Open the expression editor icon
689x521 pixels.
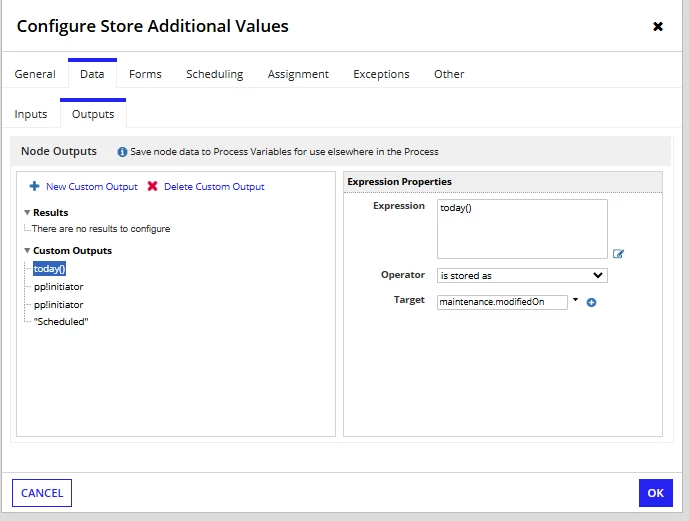click(618, 254)
